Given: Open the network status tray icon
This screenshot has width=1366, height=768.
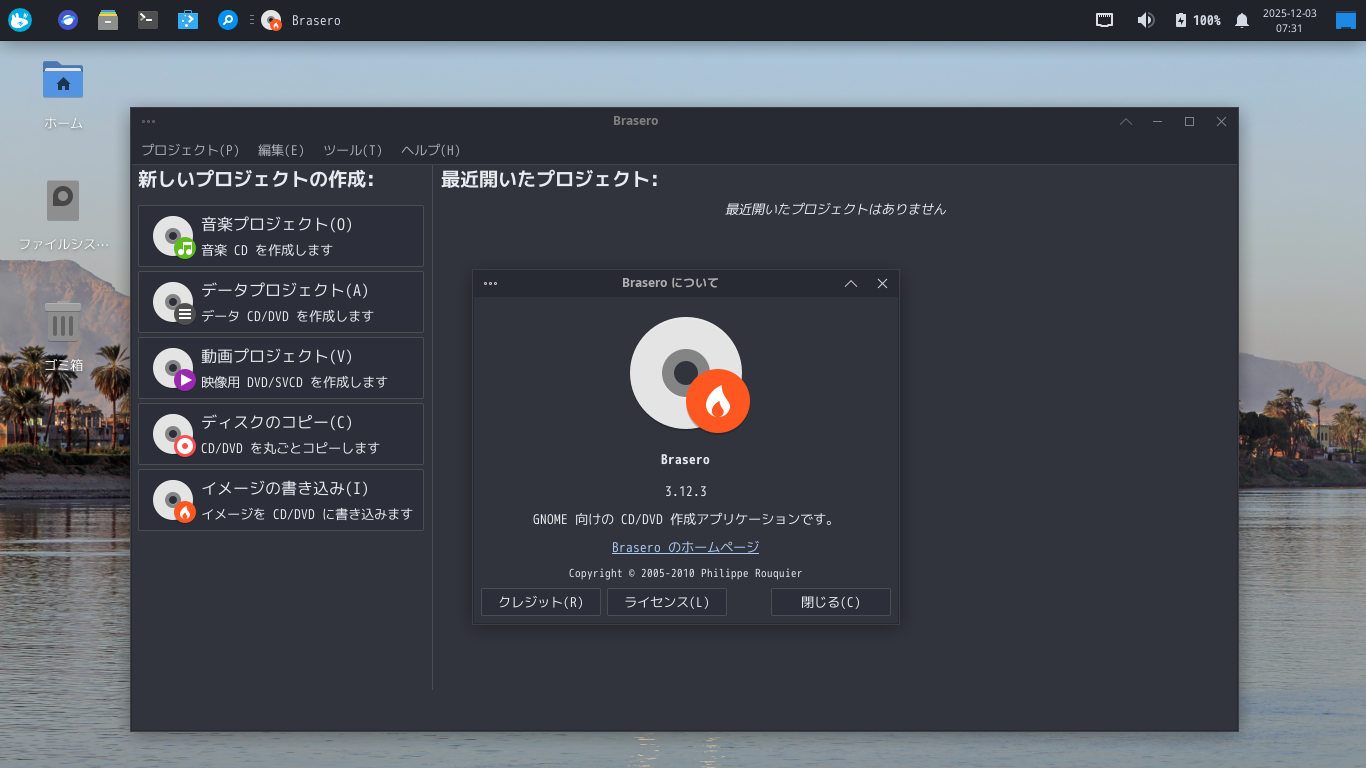Looking at the screenshot, I should 1105,20.
